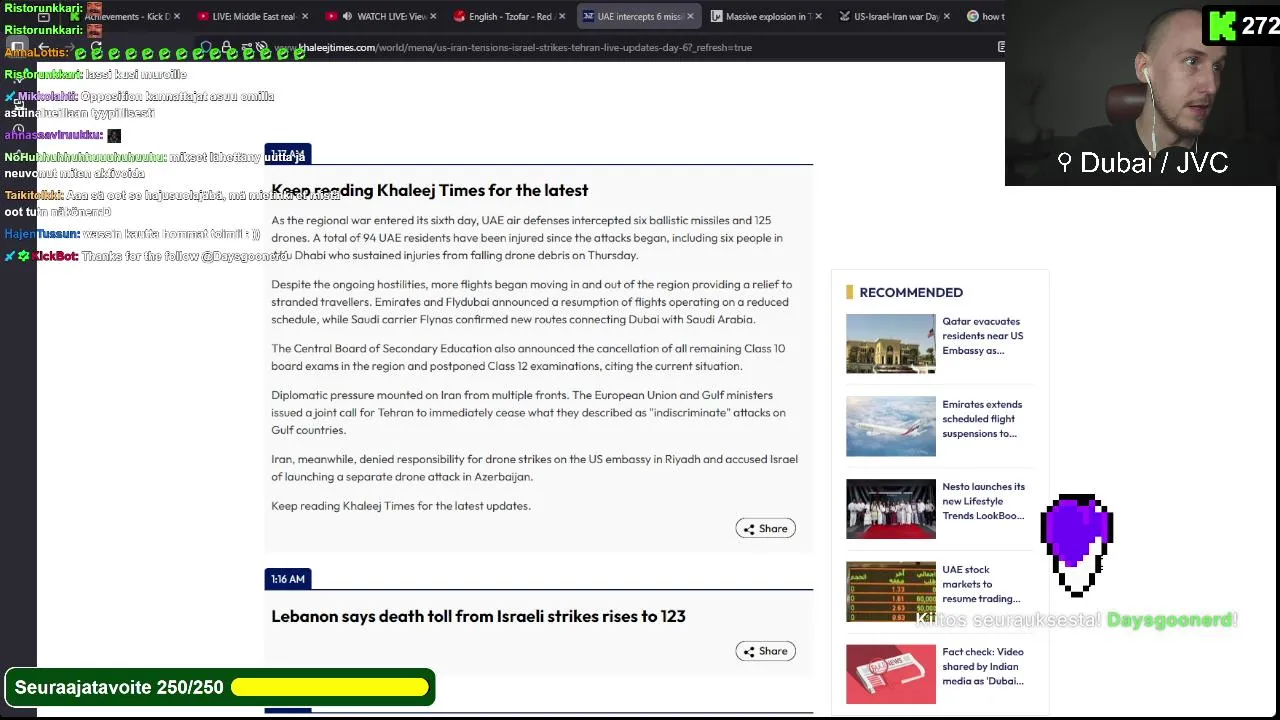The width and height of the screenshot is (1280, 720).
Task: Select the UAE intercepts 6 missiles tab
Action: (x=637, y=16)
